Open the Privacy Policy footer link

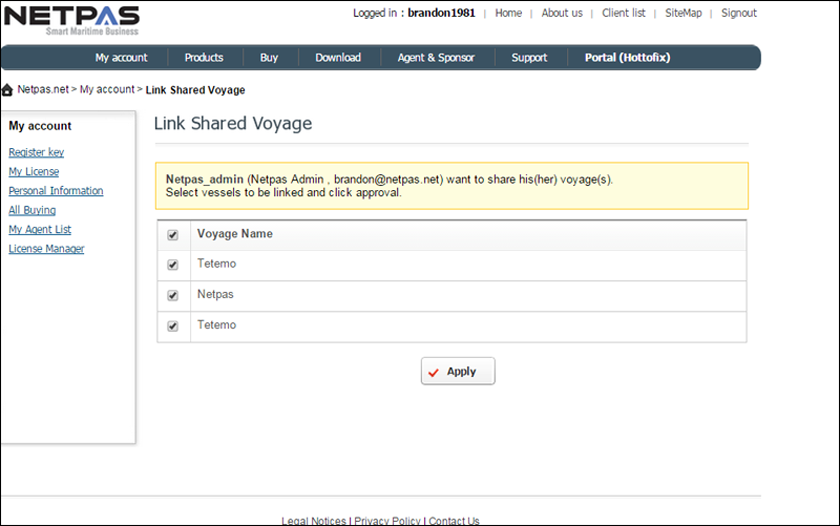click(x=387, y=521)
